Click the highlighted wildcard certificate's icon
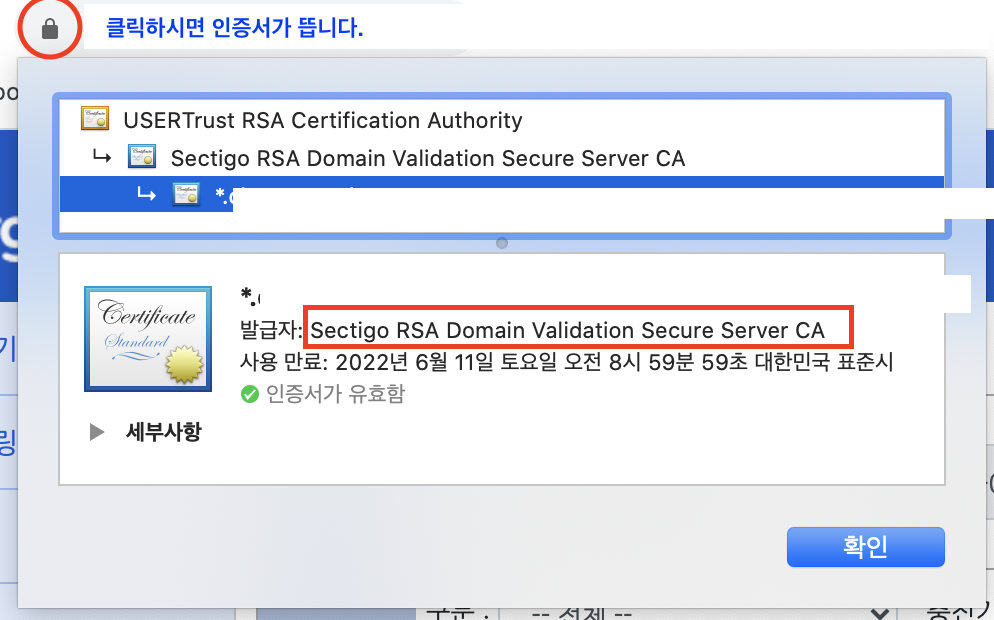This screenshot has width=994, height=620. [186, 194]
